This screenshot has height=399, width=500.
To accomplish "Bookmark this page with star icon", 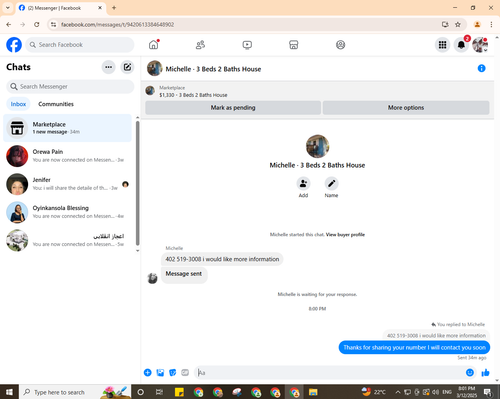I will tap(458, 24).
